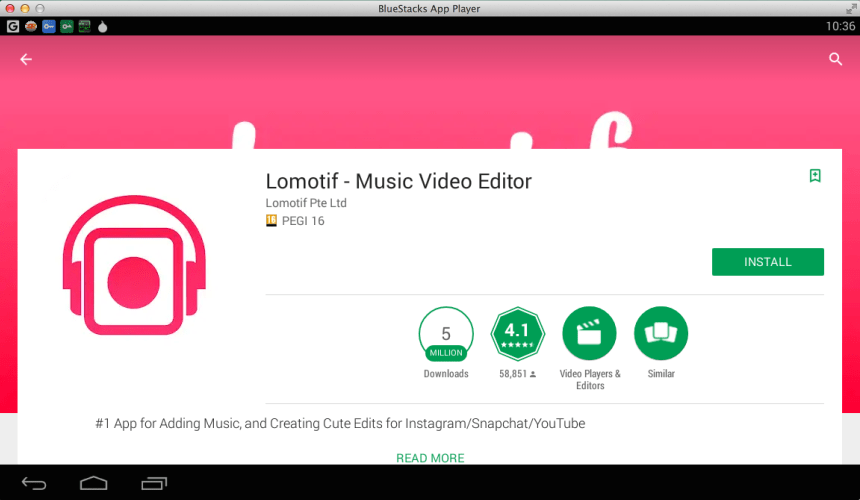Toggle BlueStacks fullscreen arrows in title bar
The height and width of the screenshot is (500, 860).
(x=851, y=8)
